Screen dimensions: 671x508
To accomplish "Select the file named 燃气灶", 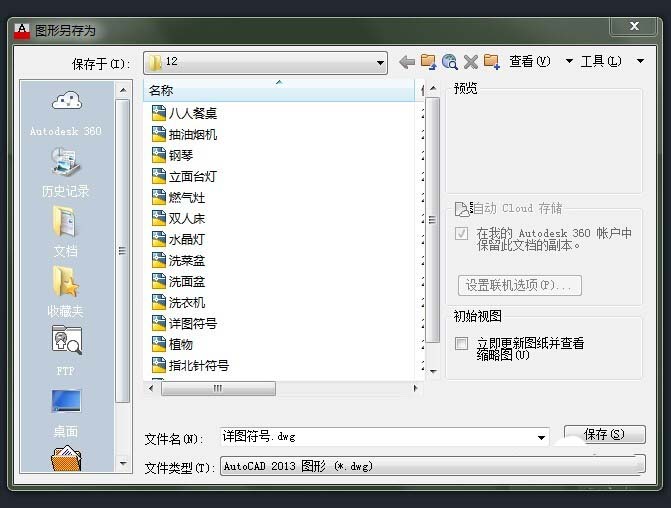I will pos(187,197).
